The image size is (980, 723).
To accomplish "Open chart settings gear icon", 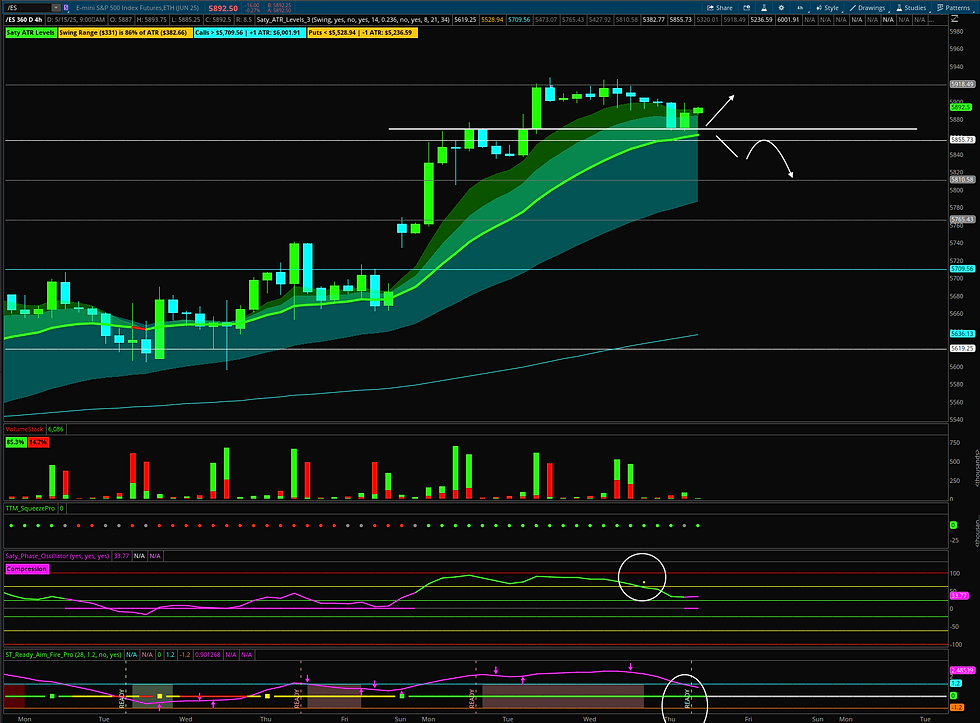I will coord(781,7).
